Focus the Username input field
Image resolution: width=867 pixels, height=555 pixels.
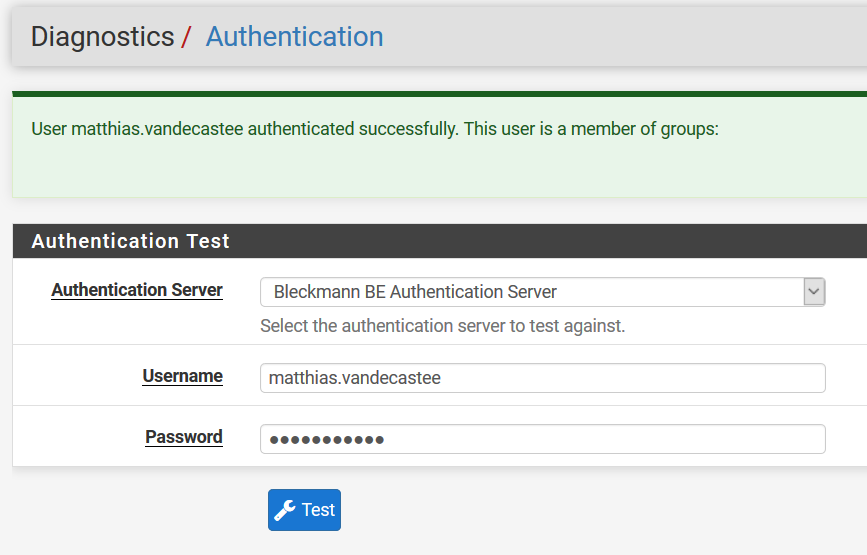point(542,378)
